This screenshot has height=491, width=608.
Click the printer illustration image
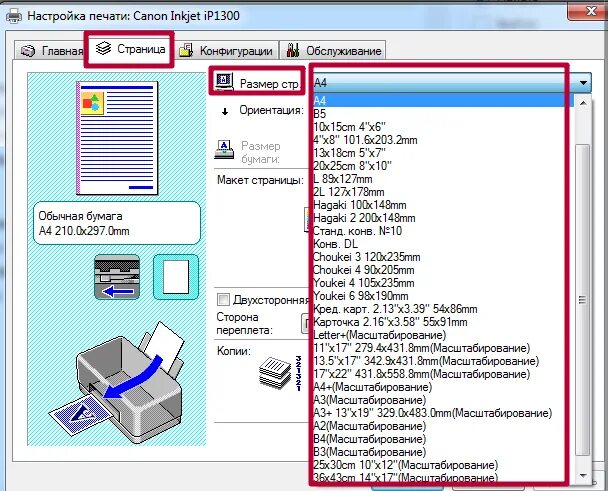click(116, 382)
